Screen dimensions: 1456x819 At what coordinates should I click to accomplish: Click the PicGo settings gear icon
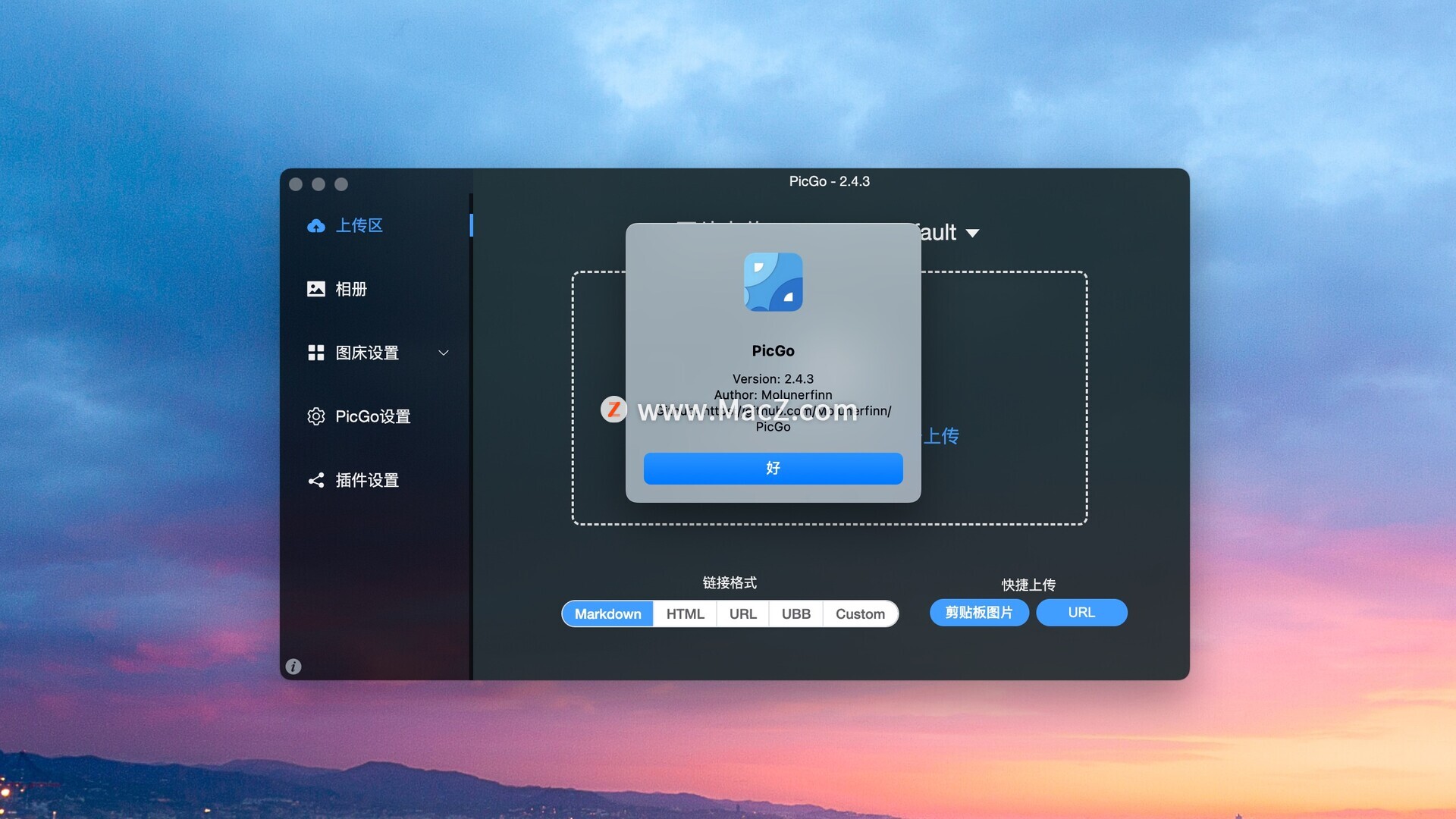(x=315, y=416)
